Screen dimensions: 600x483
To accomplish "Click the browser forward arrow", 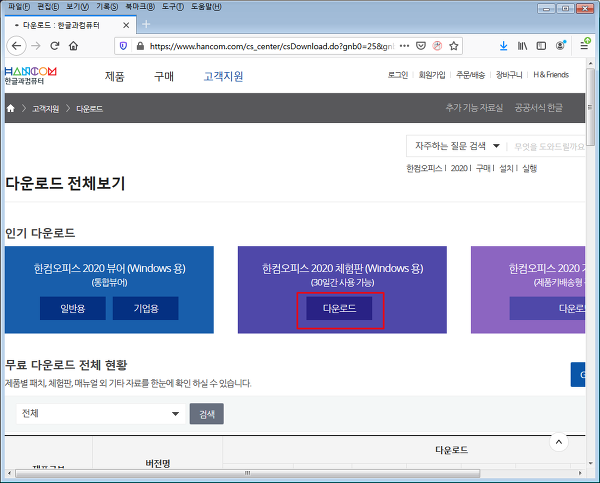I will pos(36,46).
